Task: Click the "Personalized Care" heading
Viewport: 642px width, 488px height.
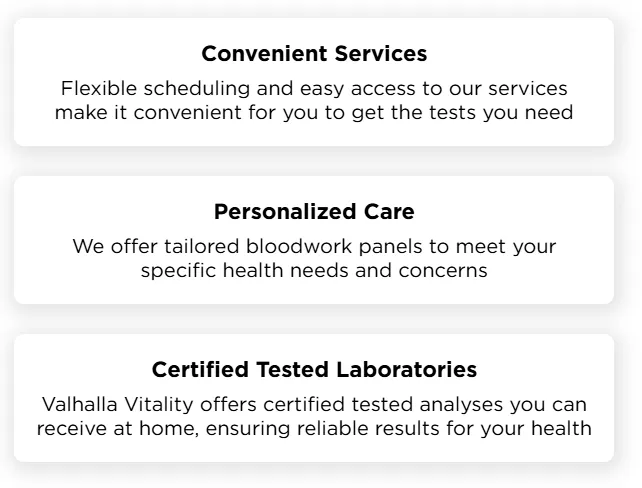Action: (x=314, y=212)
